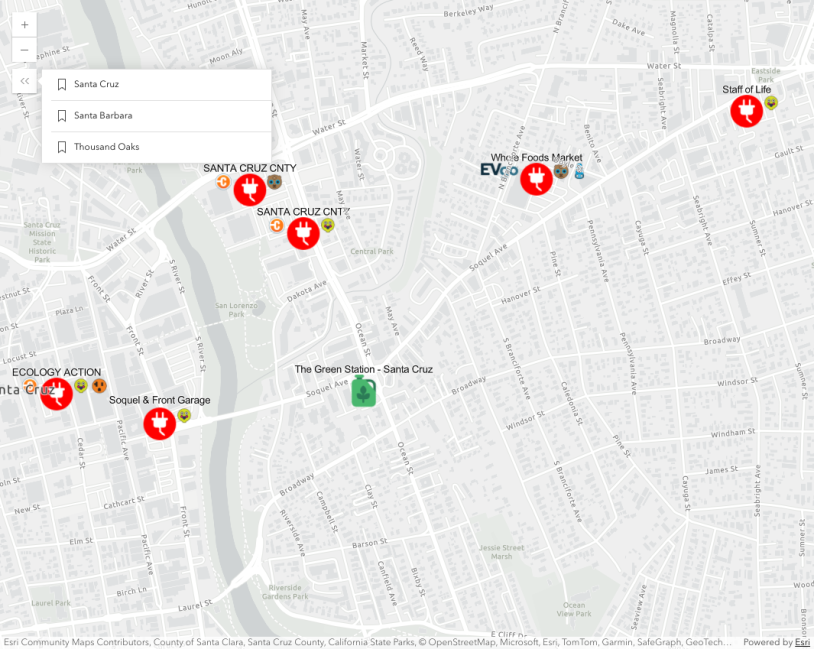Select the orange ChargePoint icon near Santa Cruz Cnty
Viewport: 814px width, 649px height.
[x=223, y=182]
